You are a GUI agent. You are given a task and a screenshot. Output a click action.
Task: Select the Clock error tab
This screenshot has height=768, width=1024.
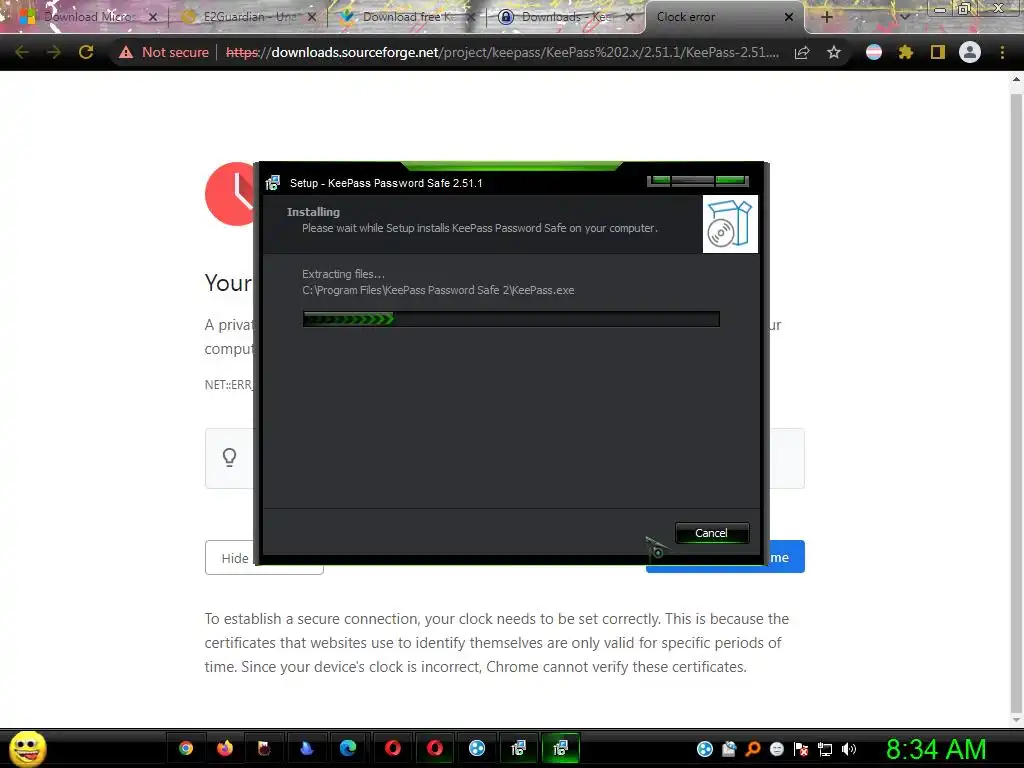(686, 17)
